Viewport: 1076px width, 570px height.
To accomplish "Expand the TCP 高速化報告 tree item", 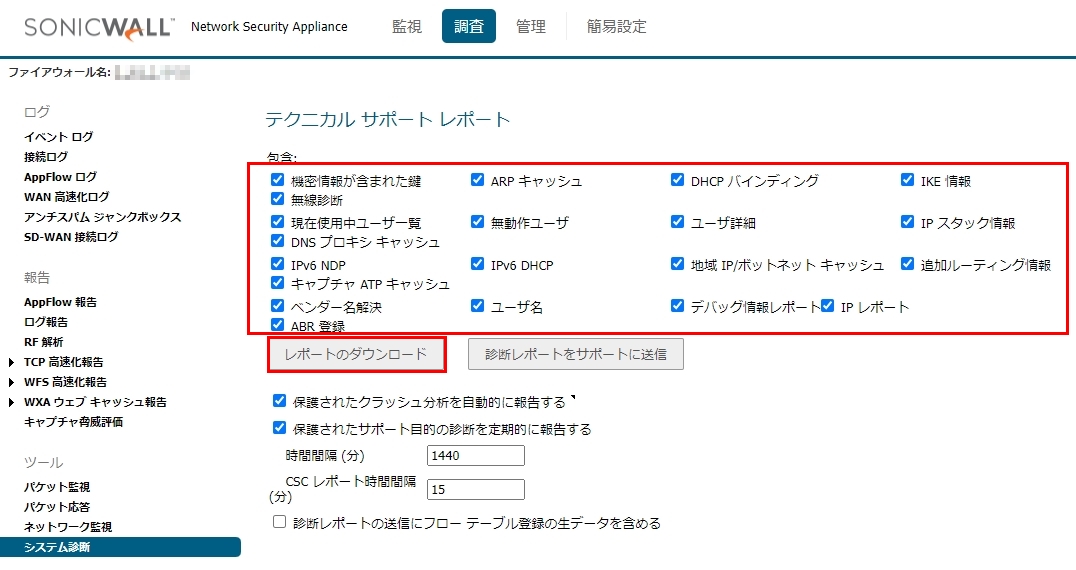I will 12,362.
